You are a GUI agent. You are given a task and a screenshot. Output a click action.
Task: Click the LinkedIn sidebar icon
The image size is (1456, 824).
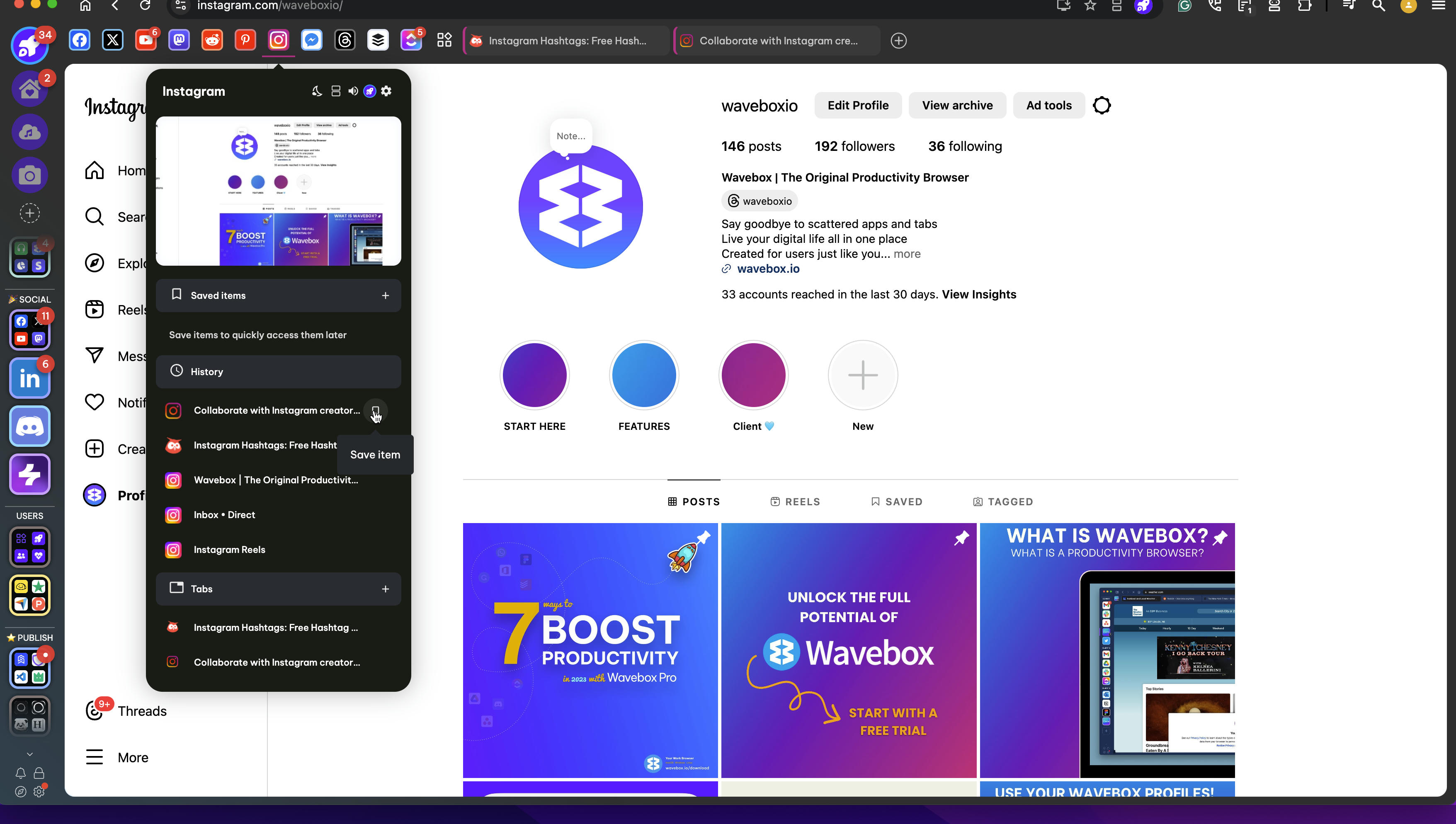pyautogui.click(x=30, y=378)
